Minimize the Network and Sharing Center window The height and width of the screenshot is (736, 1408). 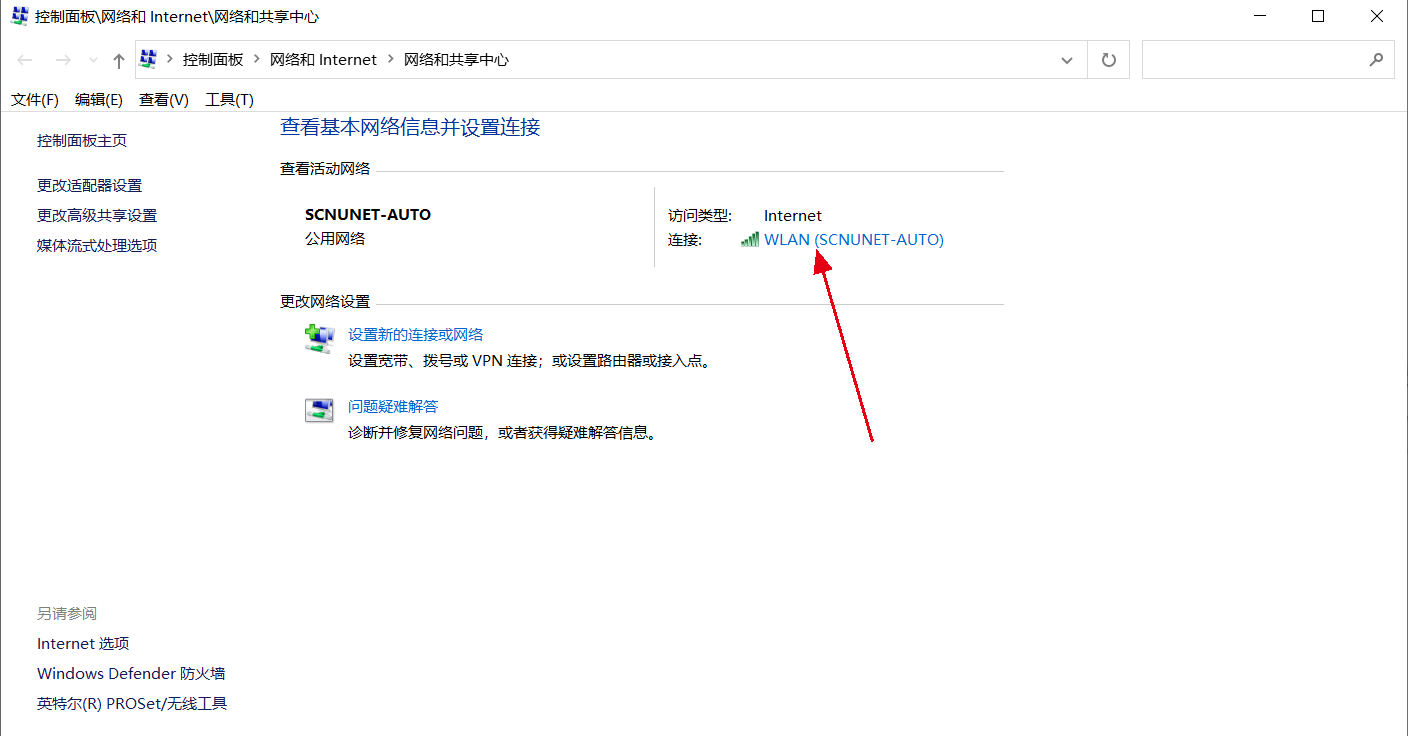pyautogui.click(x=1259, y=16)
